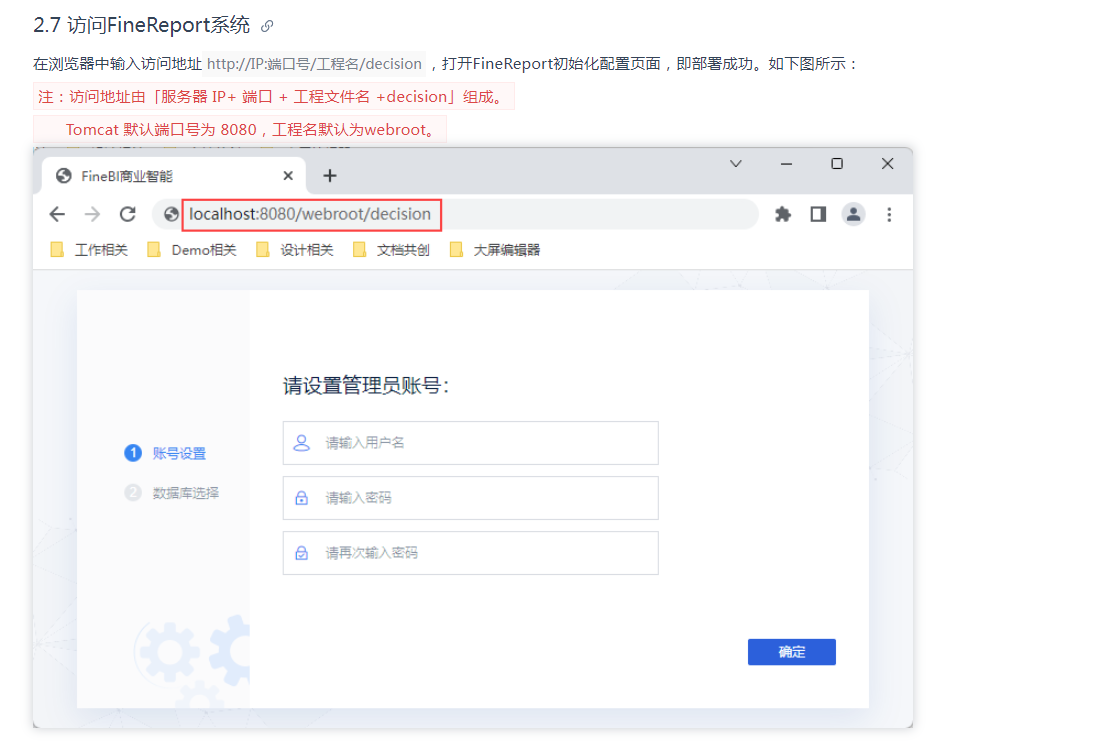
Task: Click the 请再次输入密码 confirm field
Action: (471, 553)
